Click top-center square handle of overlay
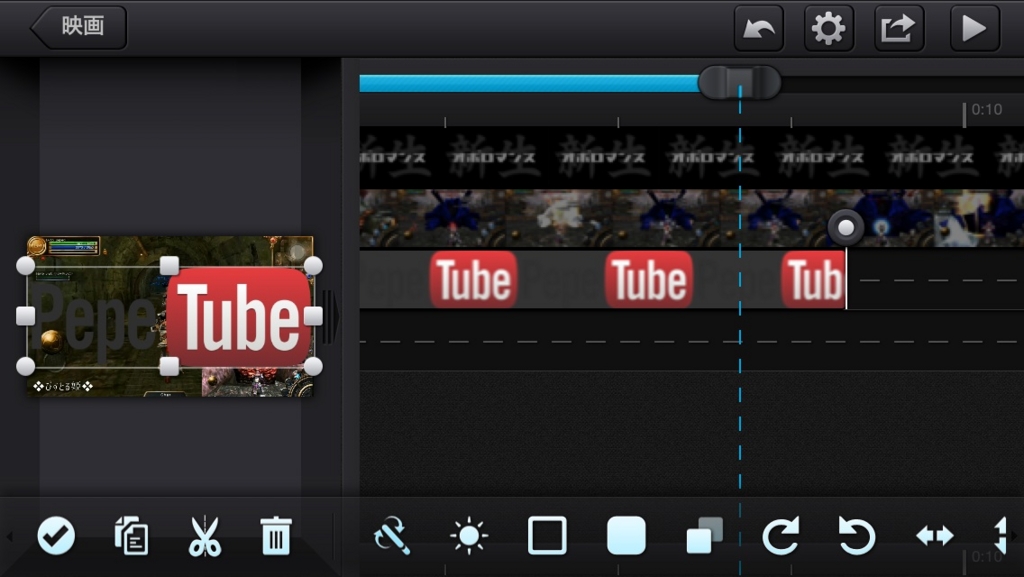The image size is (1024, 577). [169, 266]
